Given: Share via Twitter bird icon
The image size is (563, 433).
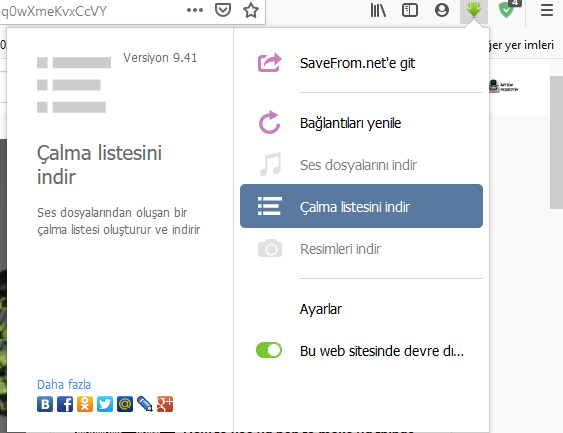Looking at the screenshot, I should pos(105,404).
